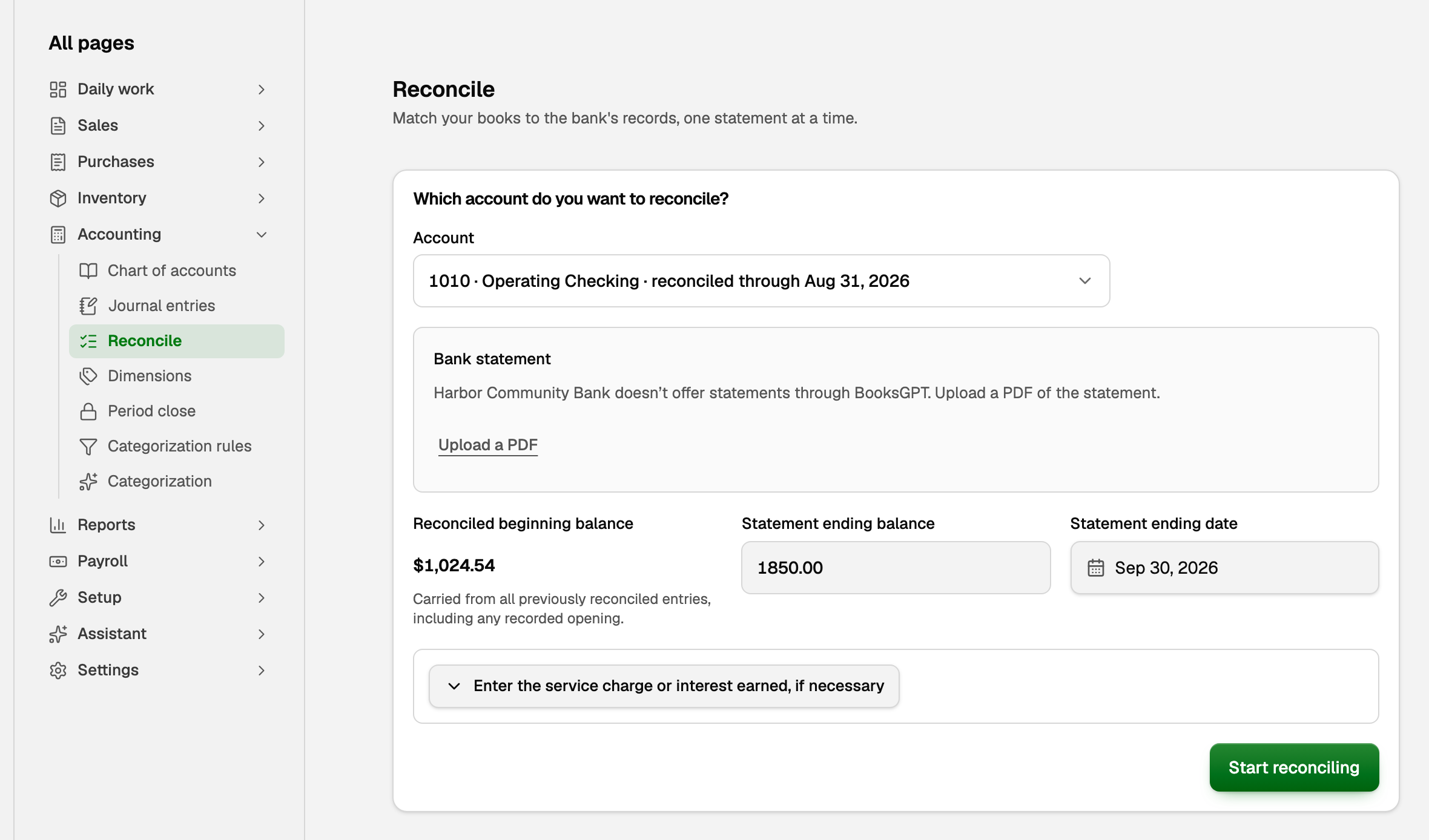The image size is (1429, 840).
Task: Click the Sales document icon
Action: click(58, 126)
